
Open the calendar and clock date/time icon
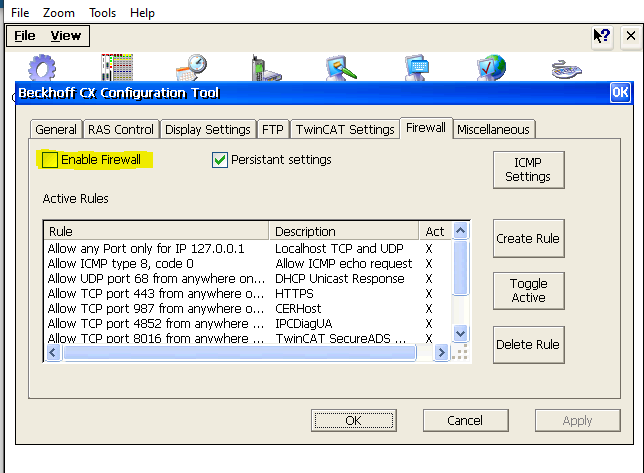pos(191,68)
